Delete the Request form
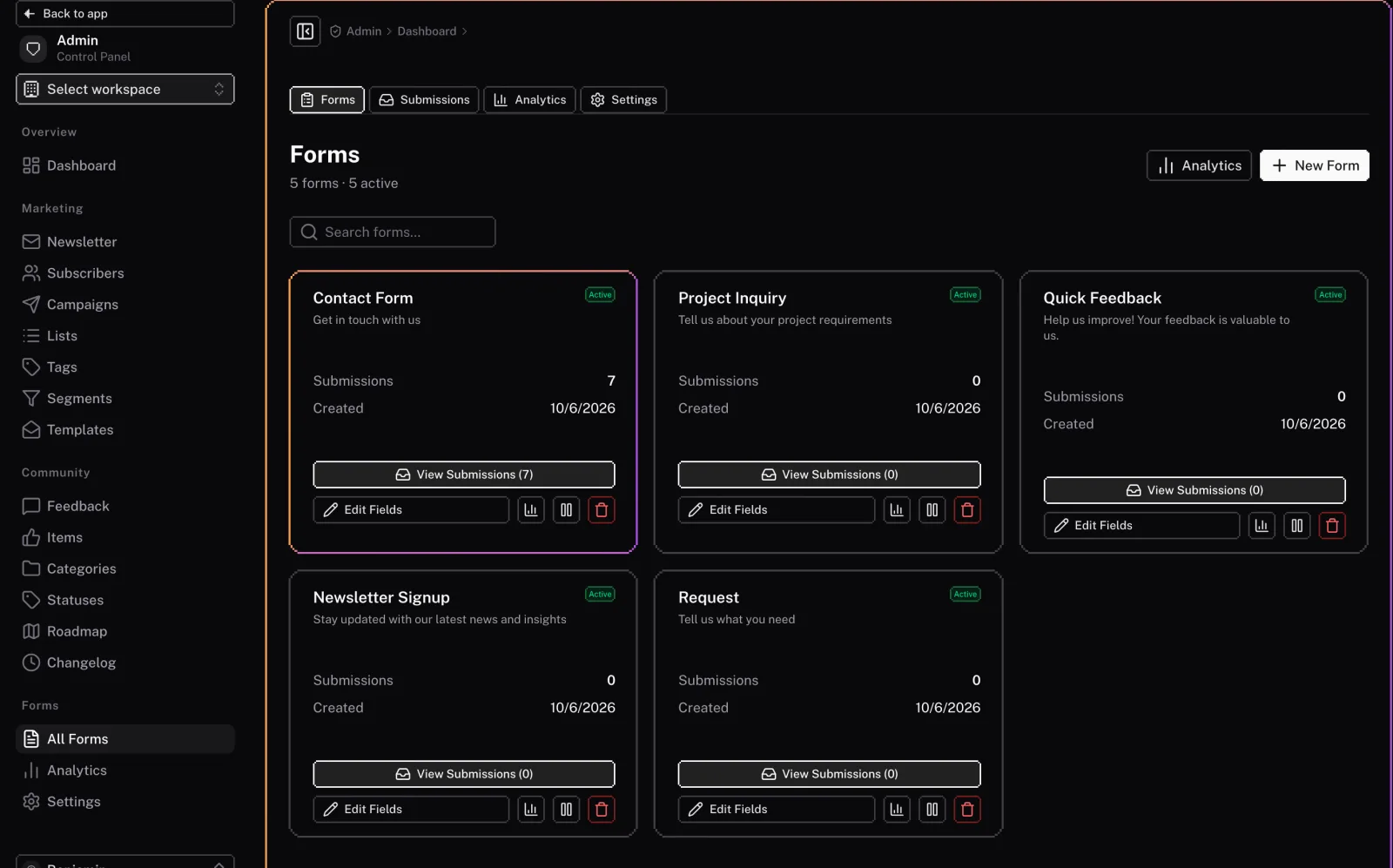The width and height of the screenshot is (1393, 868). pyautogui.click(x=967, y=810)
